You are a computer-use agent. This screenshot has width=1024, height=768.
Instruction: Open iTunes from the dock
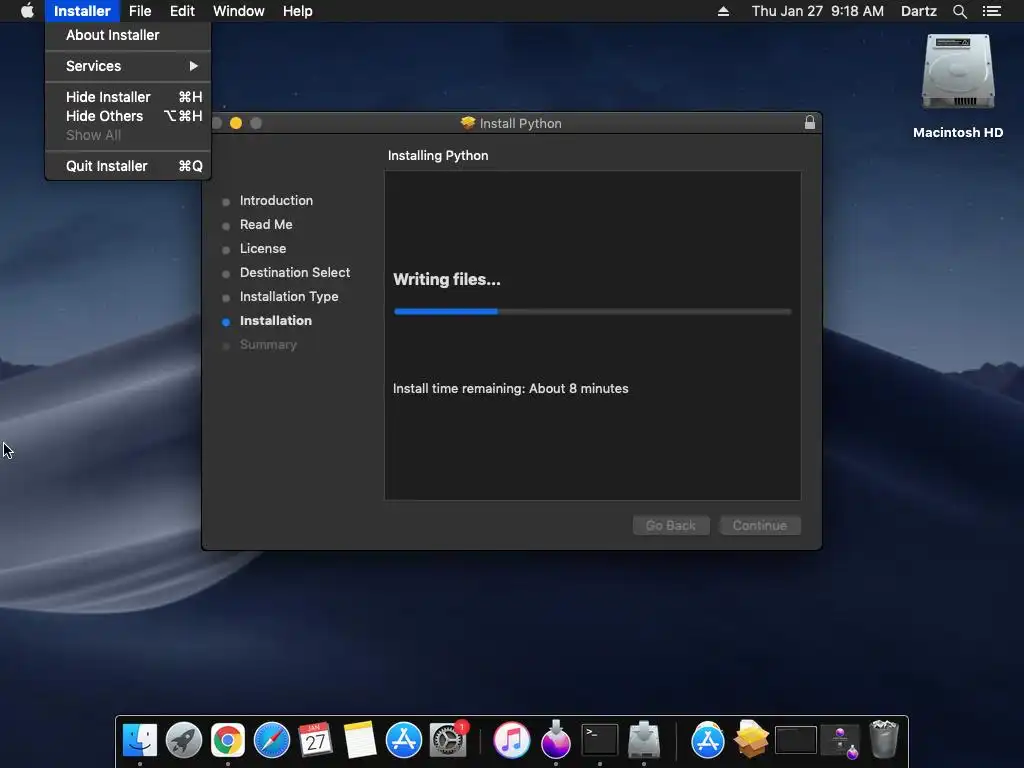click(511, 740)
